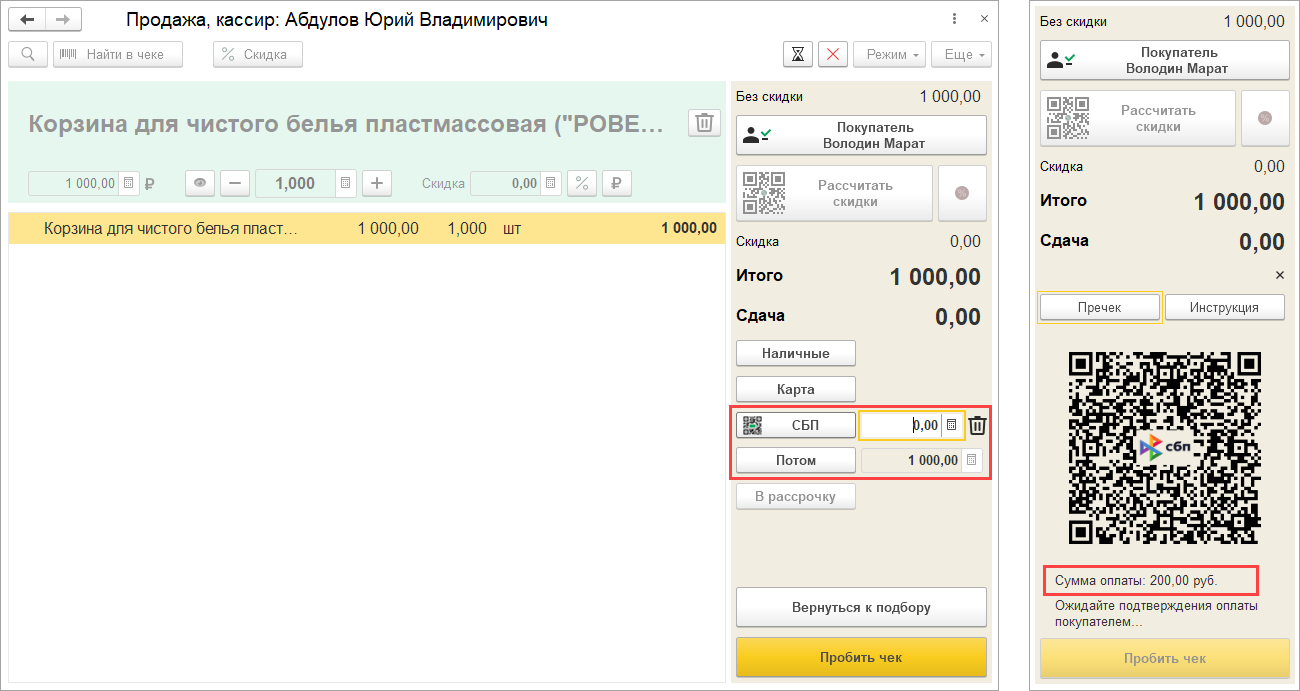Open calculator for the quantity field
The height and width of the screenshot is (691, 1300).
coord(345,183)
